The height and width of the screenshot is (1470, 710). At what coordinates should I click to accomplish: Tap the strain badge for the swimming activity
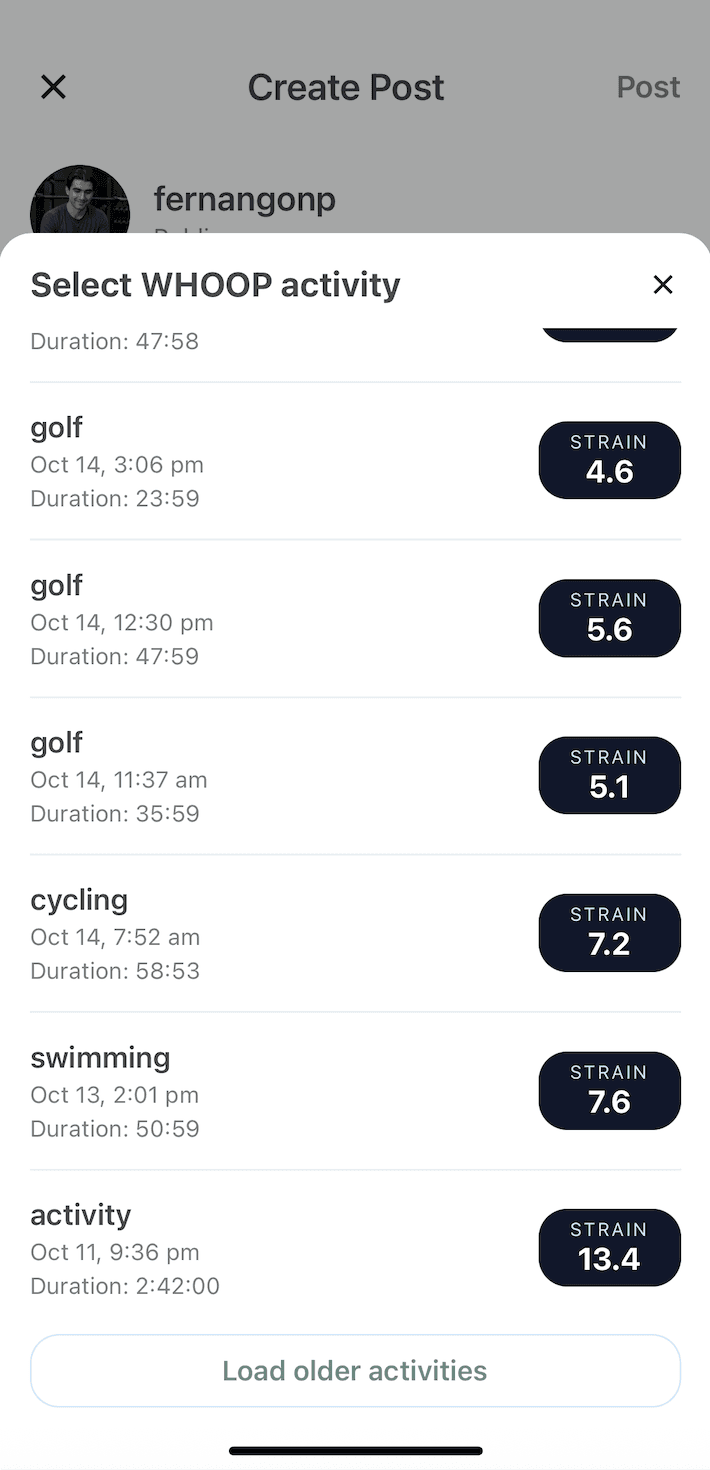tap(609, 1090)
